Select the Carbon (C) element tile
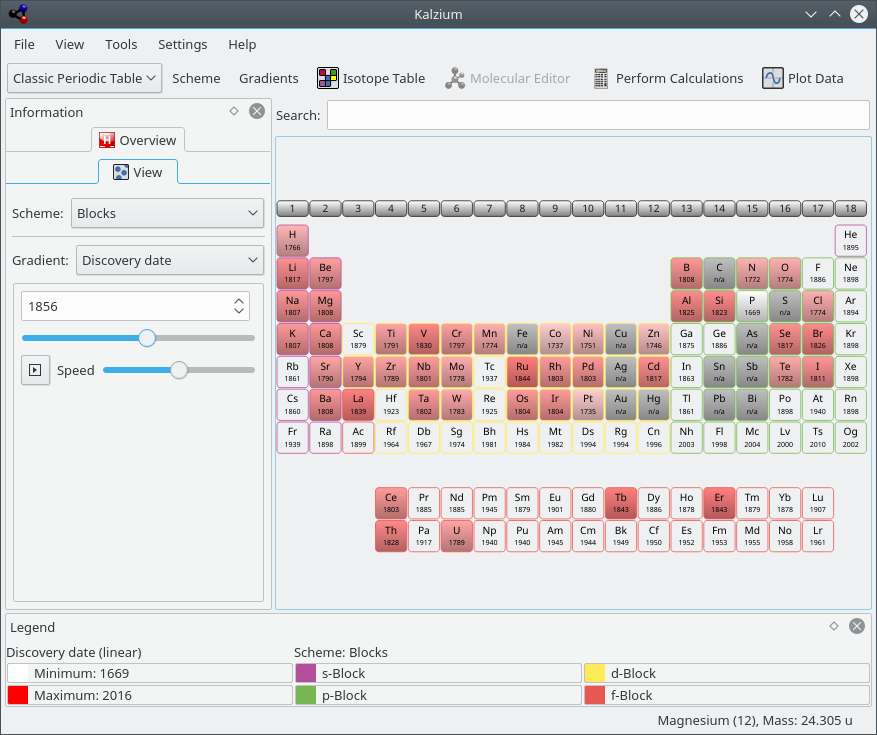This screenshot has width=877, height=735. 719,273
